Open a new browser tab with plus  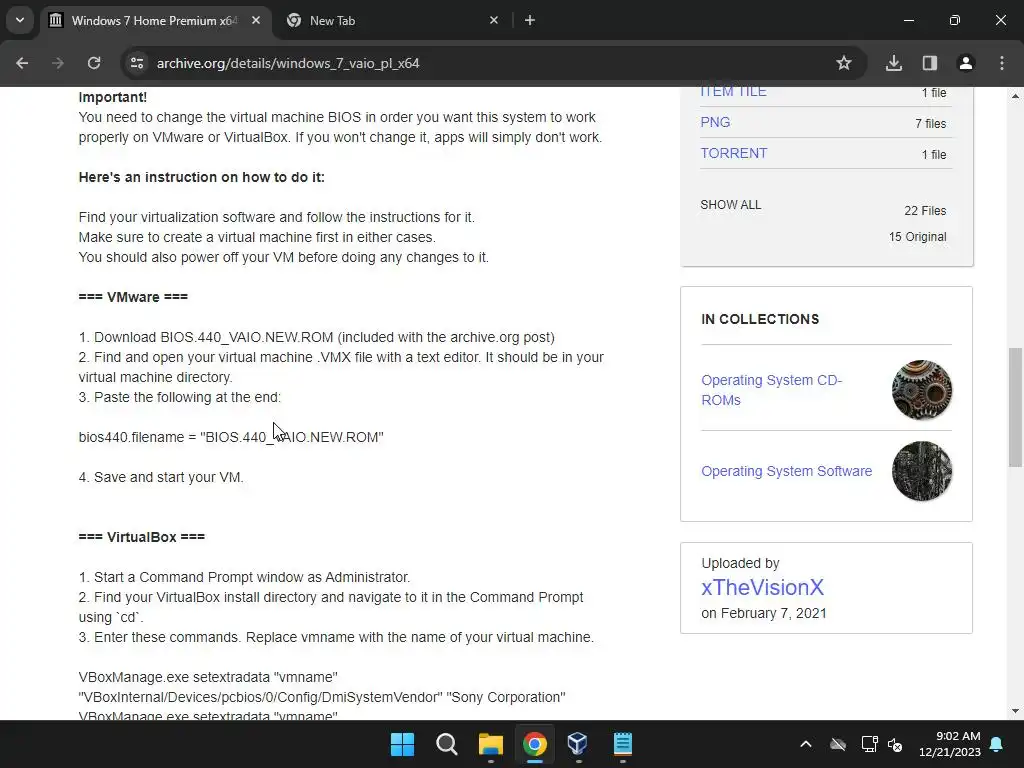coord(530,20)
